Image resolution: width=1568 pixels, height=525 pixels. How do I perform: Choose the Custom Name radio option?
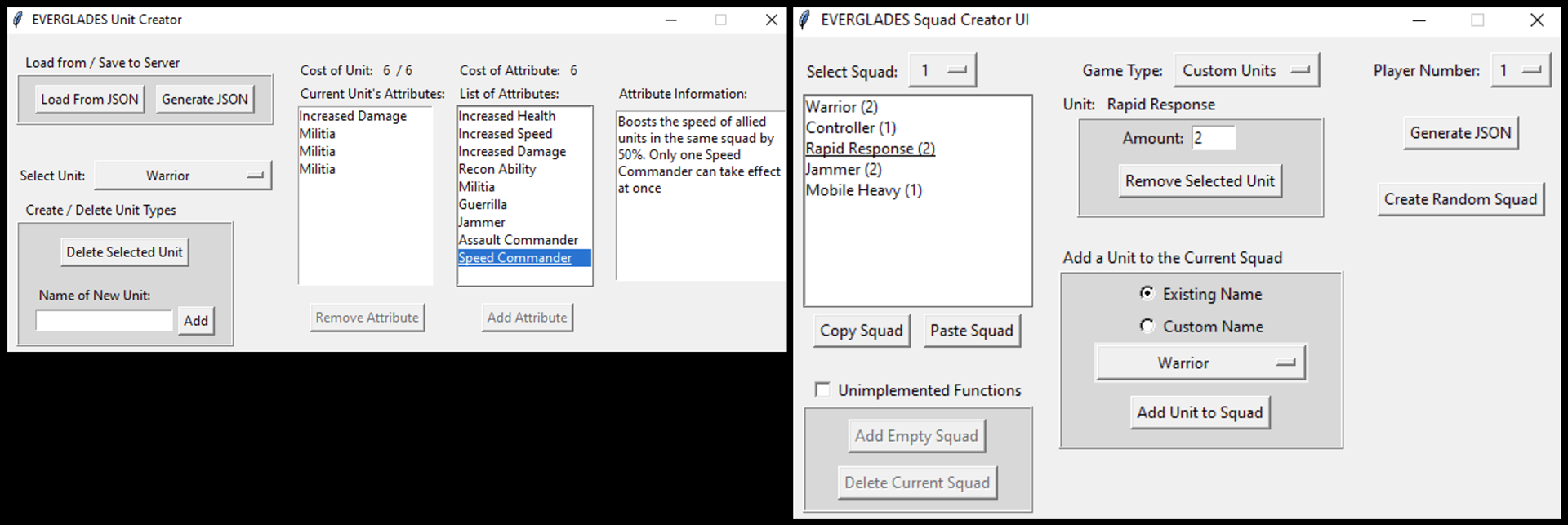(1147, 326)
